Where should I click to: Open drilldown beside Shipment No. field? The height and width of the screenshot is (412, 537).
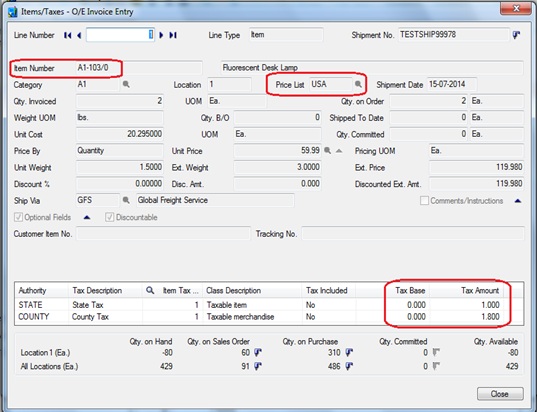coord(516,35)
